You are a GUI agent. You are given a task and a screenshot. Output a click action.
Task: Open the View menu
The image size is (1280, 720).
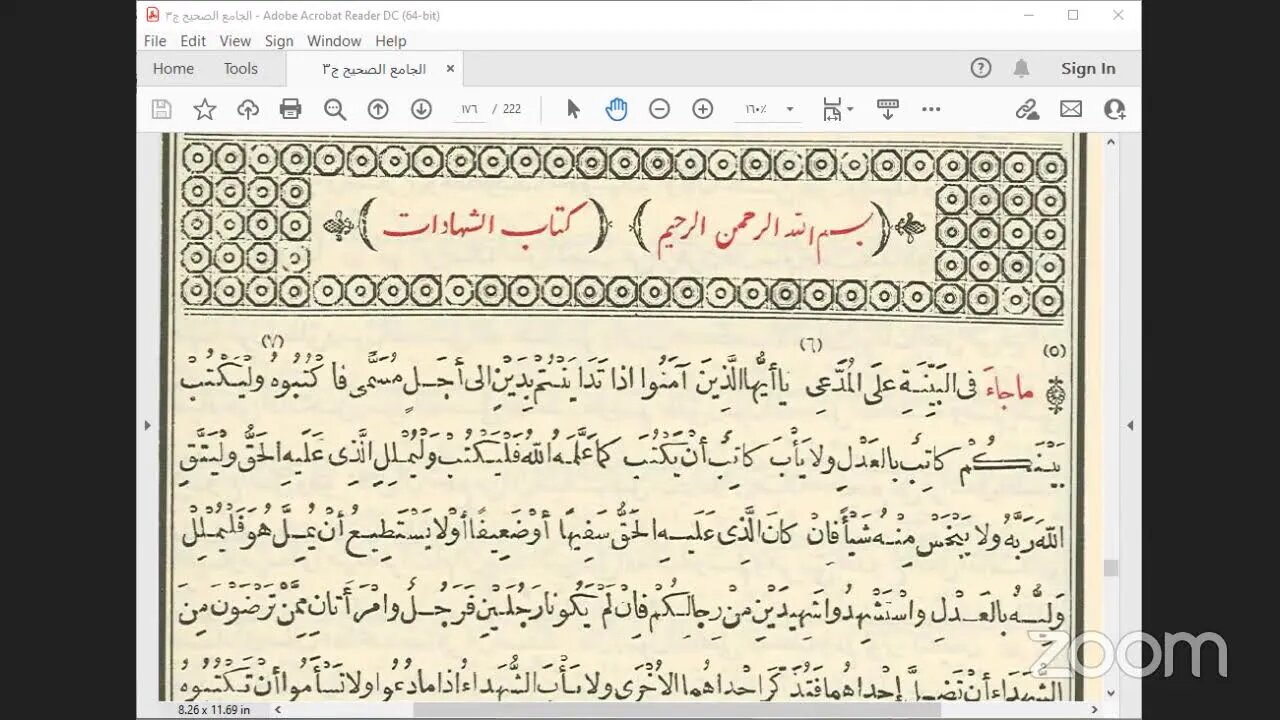(235, 41)
